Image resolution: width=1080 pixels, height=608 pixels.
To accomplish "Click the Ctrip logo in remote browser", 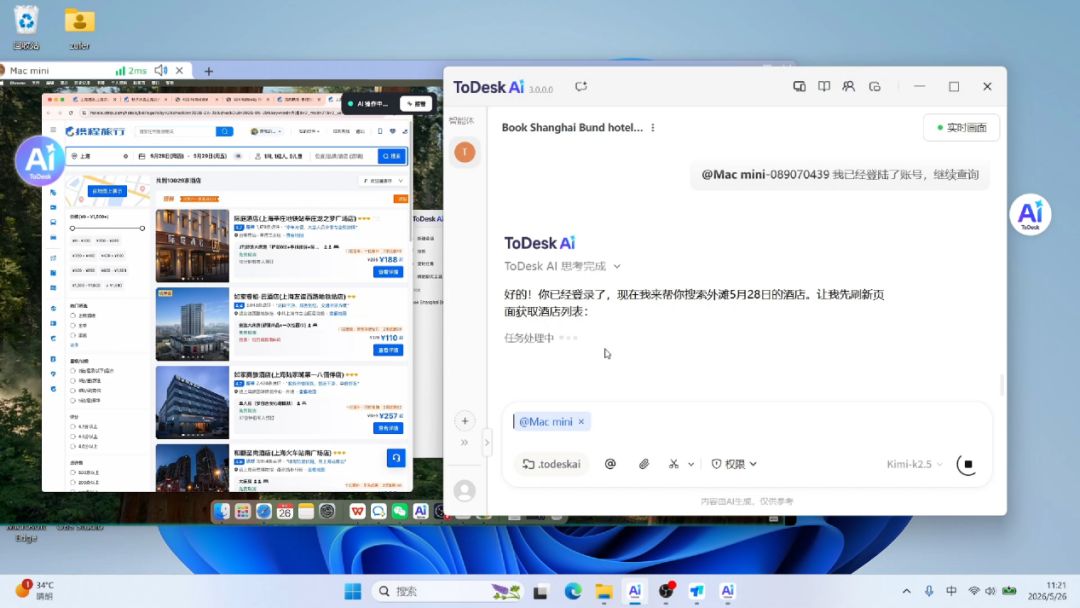I will pos(95,131).
